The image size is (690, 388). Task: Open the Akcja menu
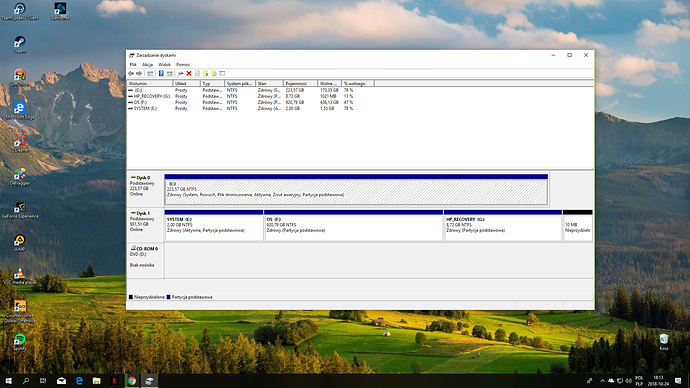point(147,65)
